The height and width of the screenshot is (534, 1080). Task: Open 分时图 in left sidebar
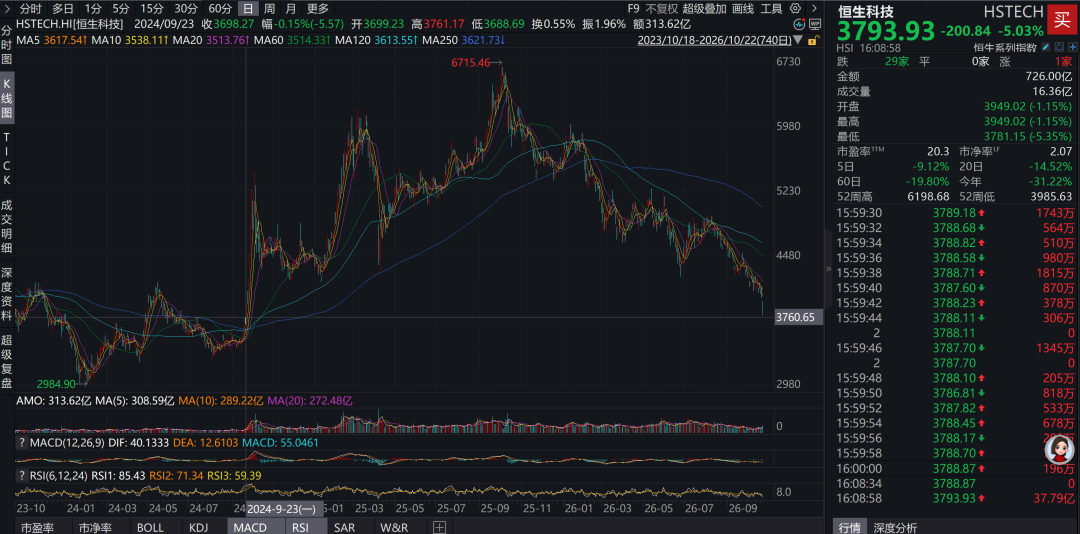(x=6, y=45)
